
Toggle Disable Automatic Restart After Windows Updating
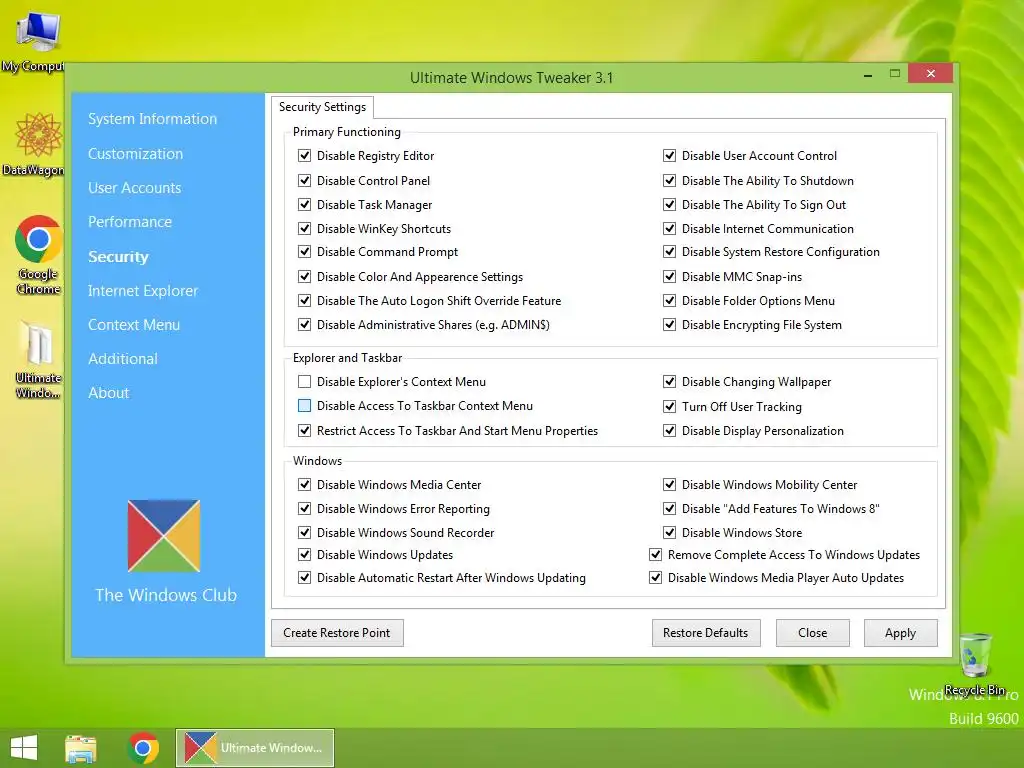point(304,577)
